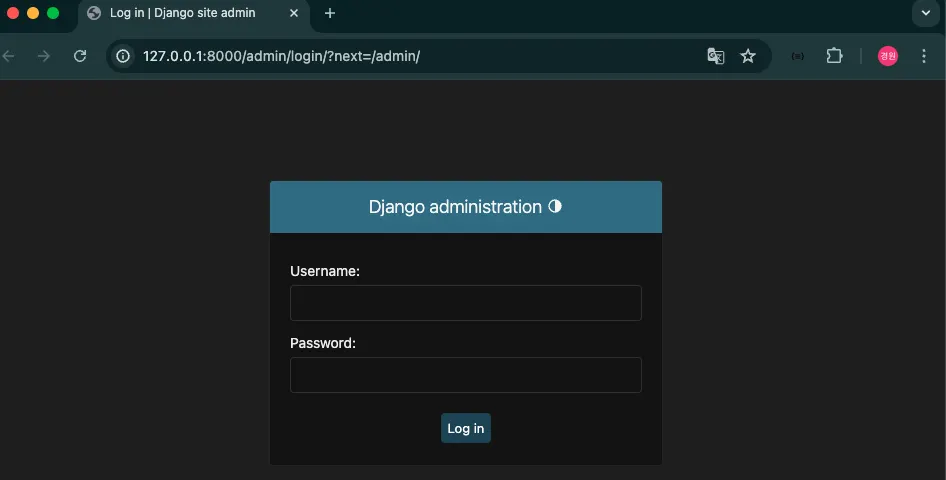Click the green fullscreen window button
The image size is (946, 480).
coord(53,13)
